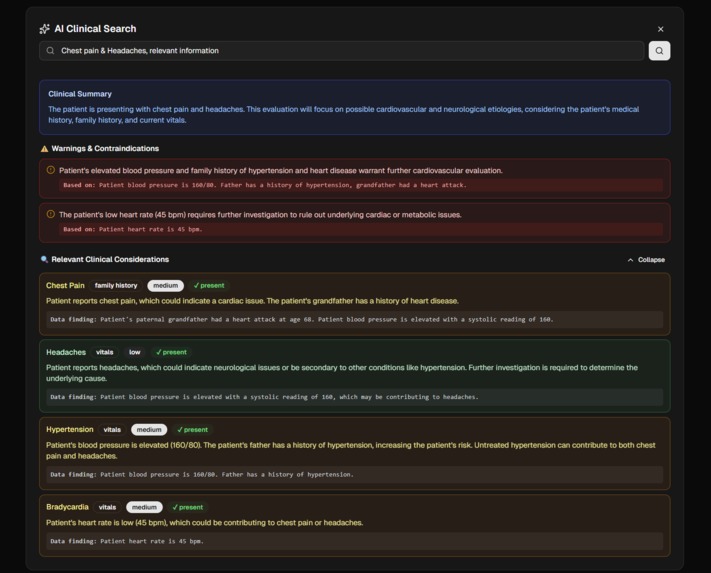This screenshot has height=573, width=711.
Task: Click the magnifier icon inside search field
Action: (50, 51)
